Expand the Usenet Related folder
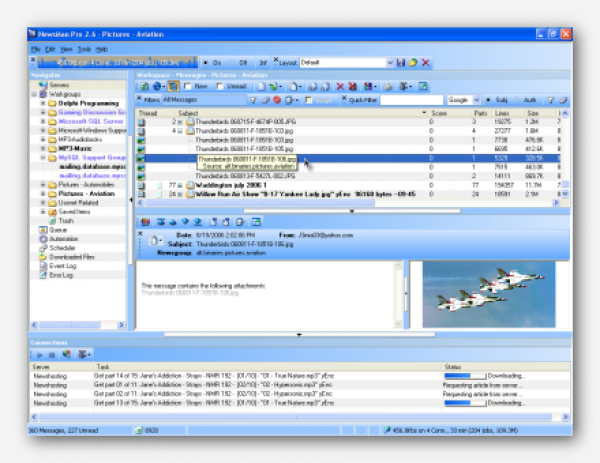This screenshot has width=600, height=463. 43,203
